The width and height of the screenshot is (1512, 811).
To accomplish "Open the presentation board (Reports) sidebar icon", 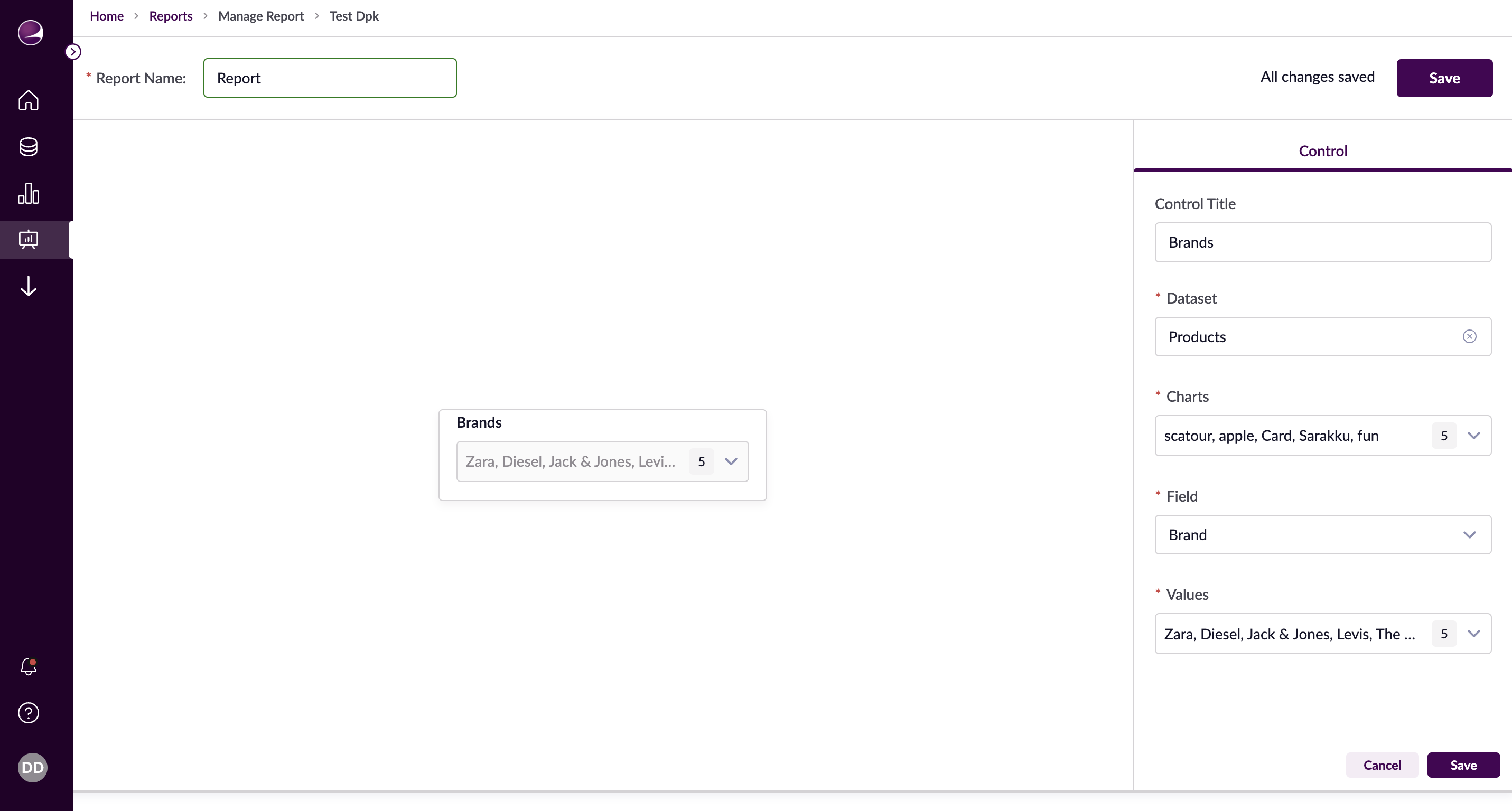I will click(27, 239).
